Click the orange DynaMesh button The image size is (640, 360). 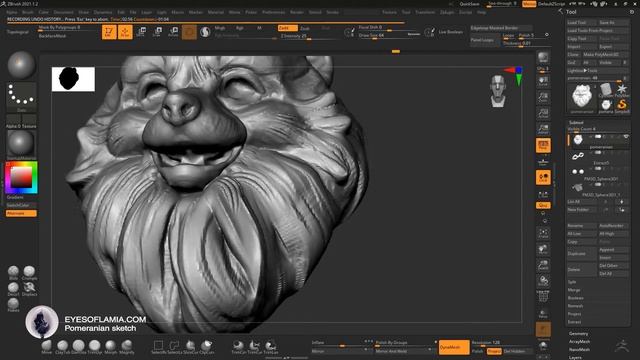(x=454, y=347)
